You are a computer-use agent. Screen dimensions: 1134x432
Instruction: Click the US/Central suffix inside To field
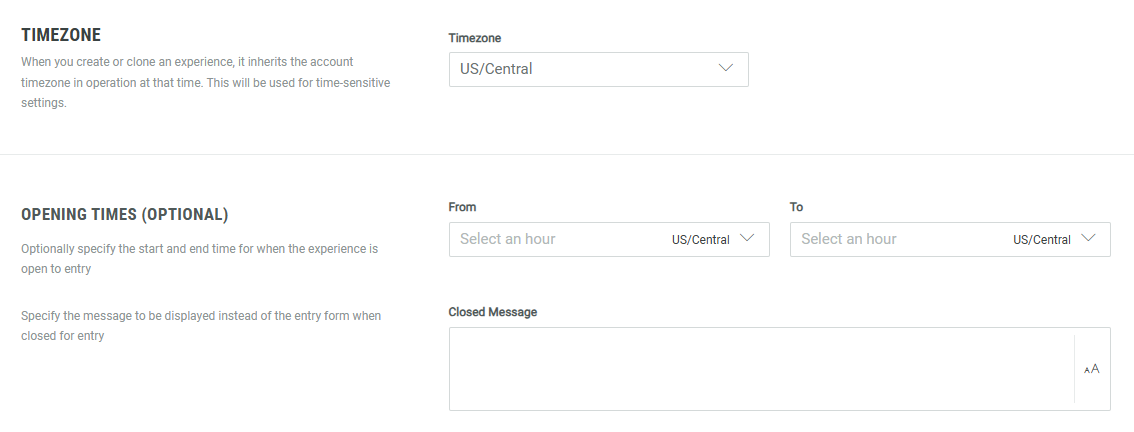(1041, 240)
